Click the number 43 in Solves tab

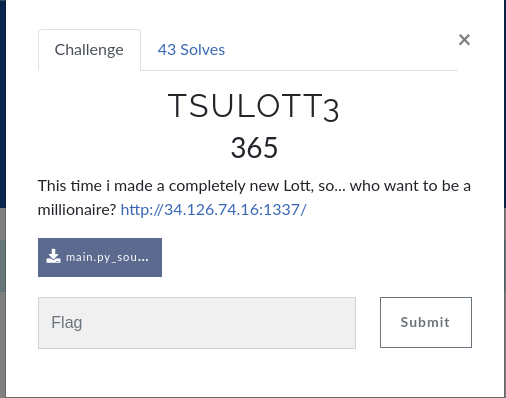167,50
